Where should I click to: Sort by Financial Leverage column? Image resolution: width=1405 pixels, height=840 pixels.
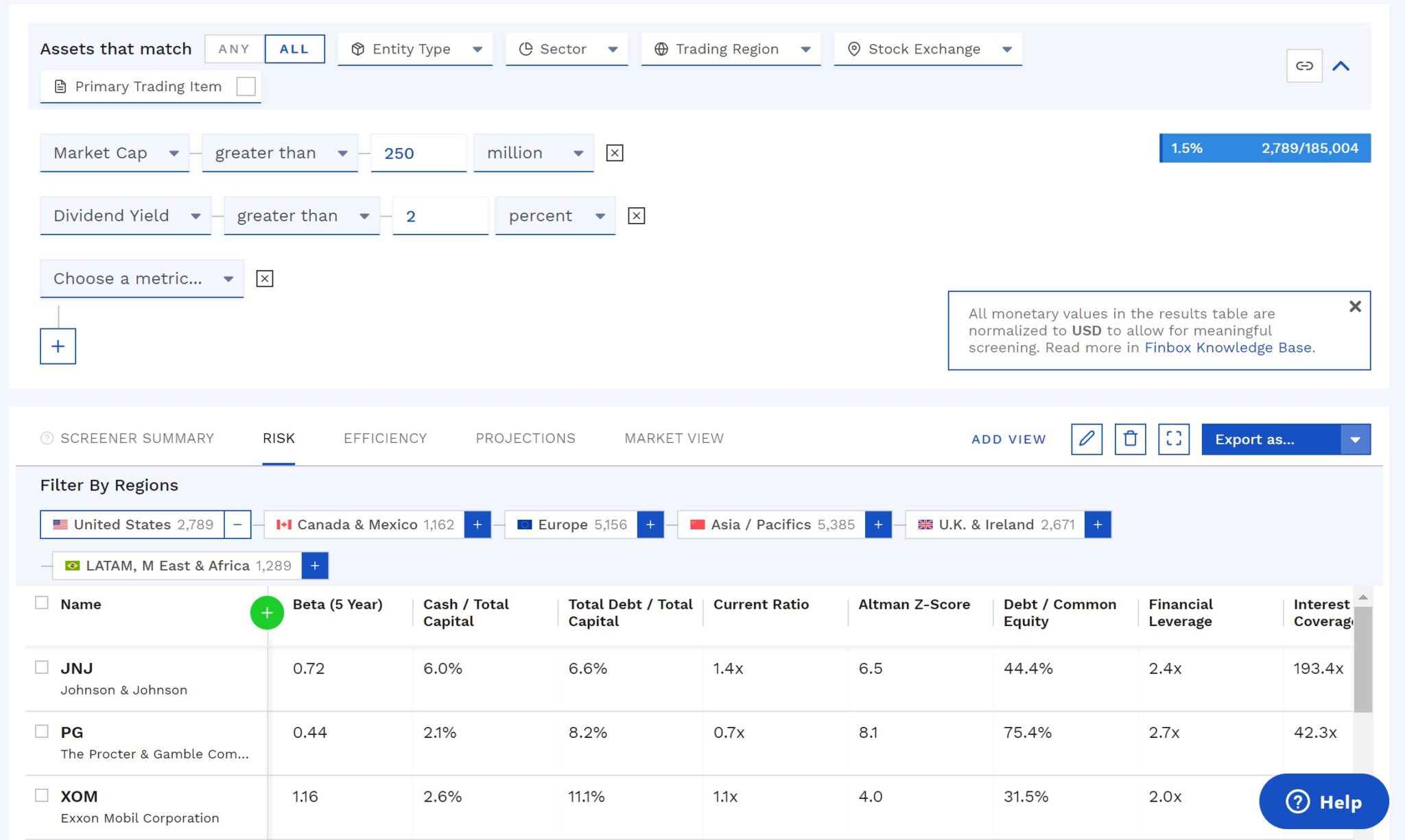(x=1181, y=612)
